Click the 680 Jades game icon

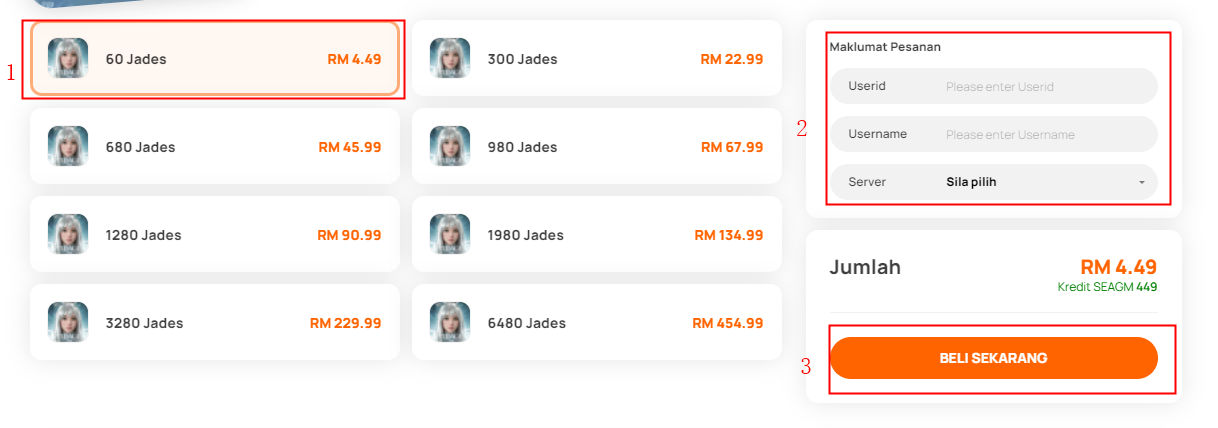[x=68, y=146]
